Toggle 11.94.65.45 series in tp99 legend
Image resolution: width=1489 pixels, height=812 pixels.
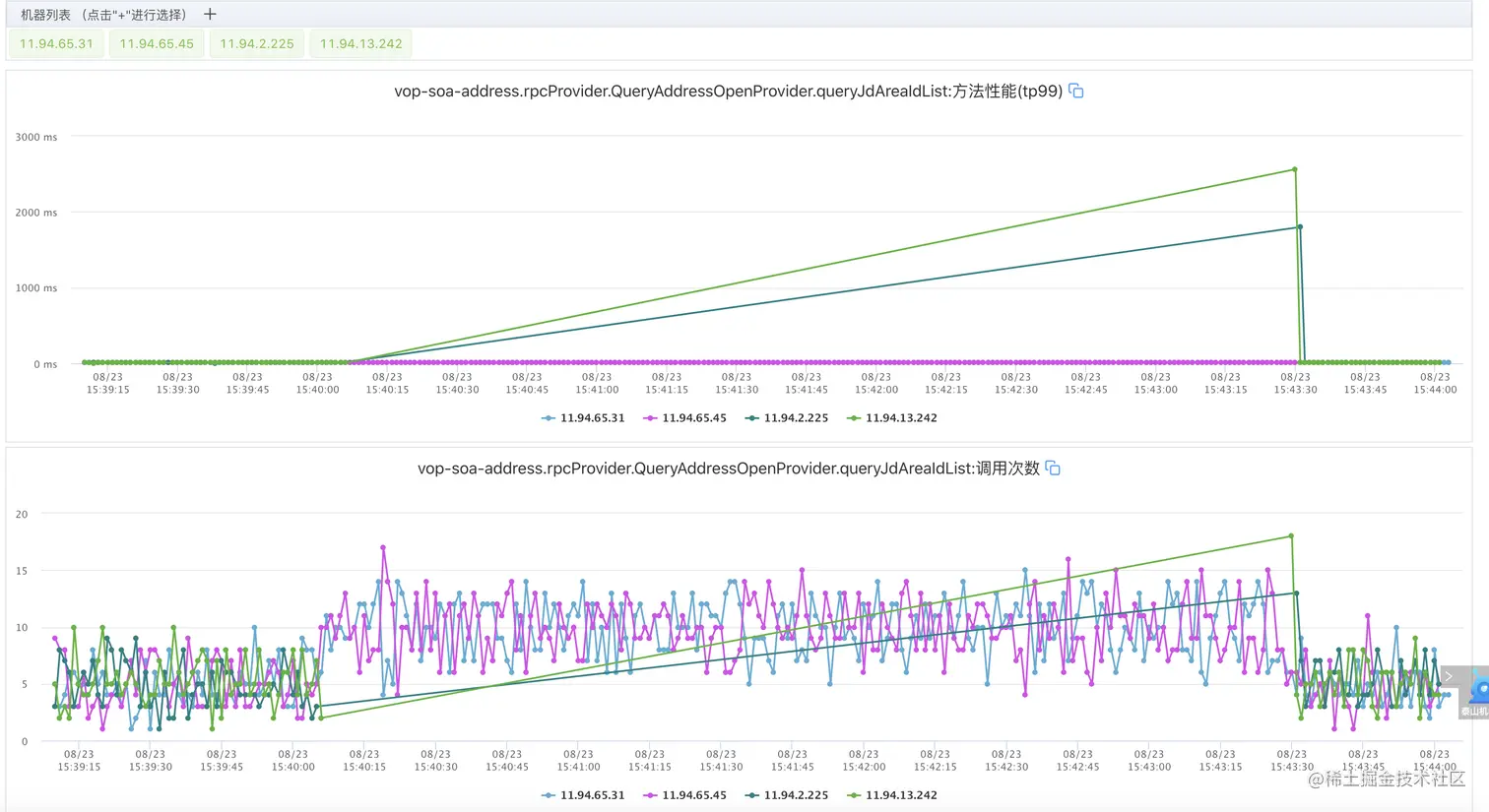pos(684,418)
